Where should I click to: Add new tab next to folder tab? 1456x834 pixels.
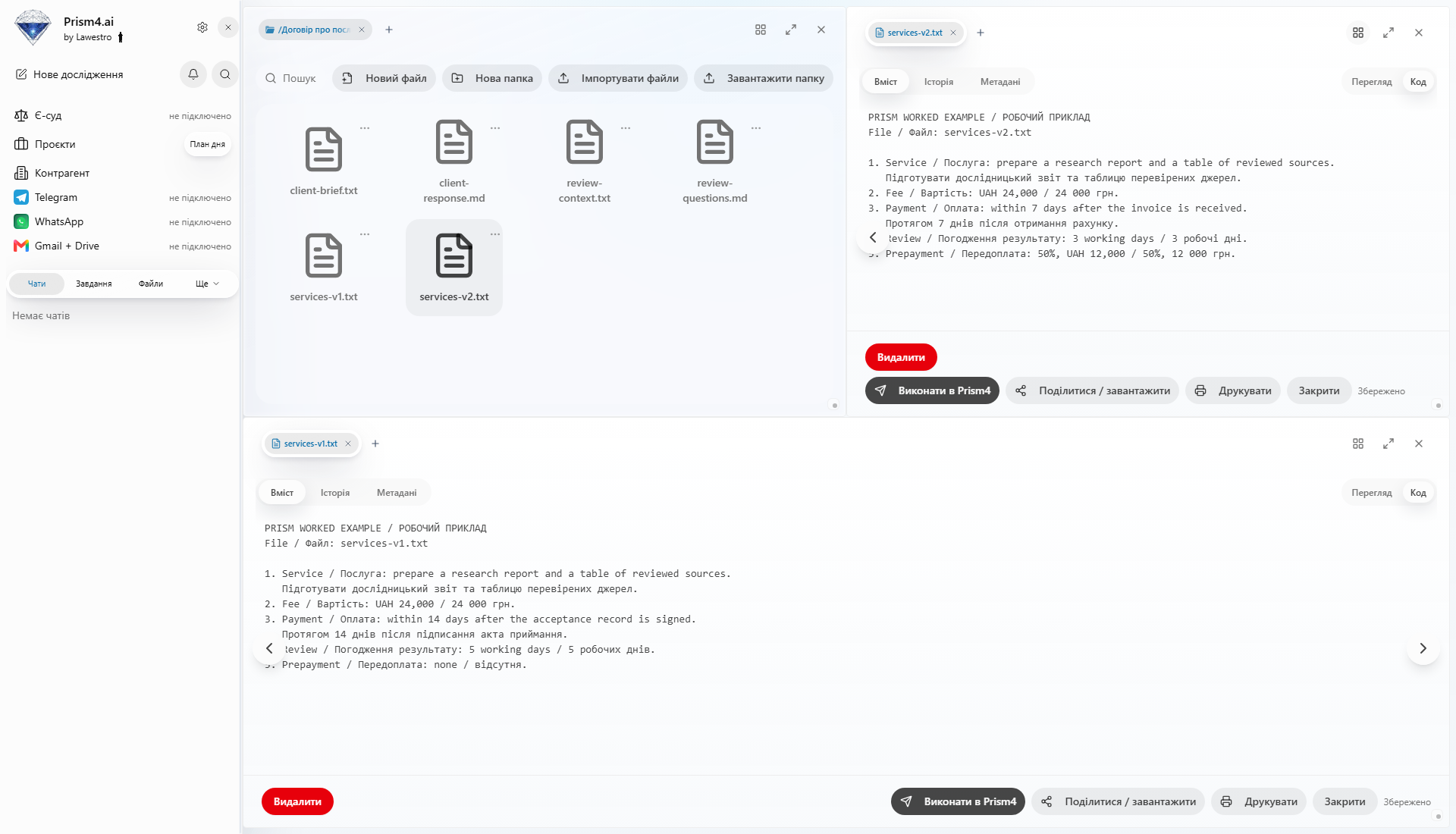pyautogui.click(x=389, y=30)
